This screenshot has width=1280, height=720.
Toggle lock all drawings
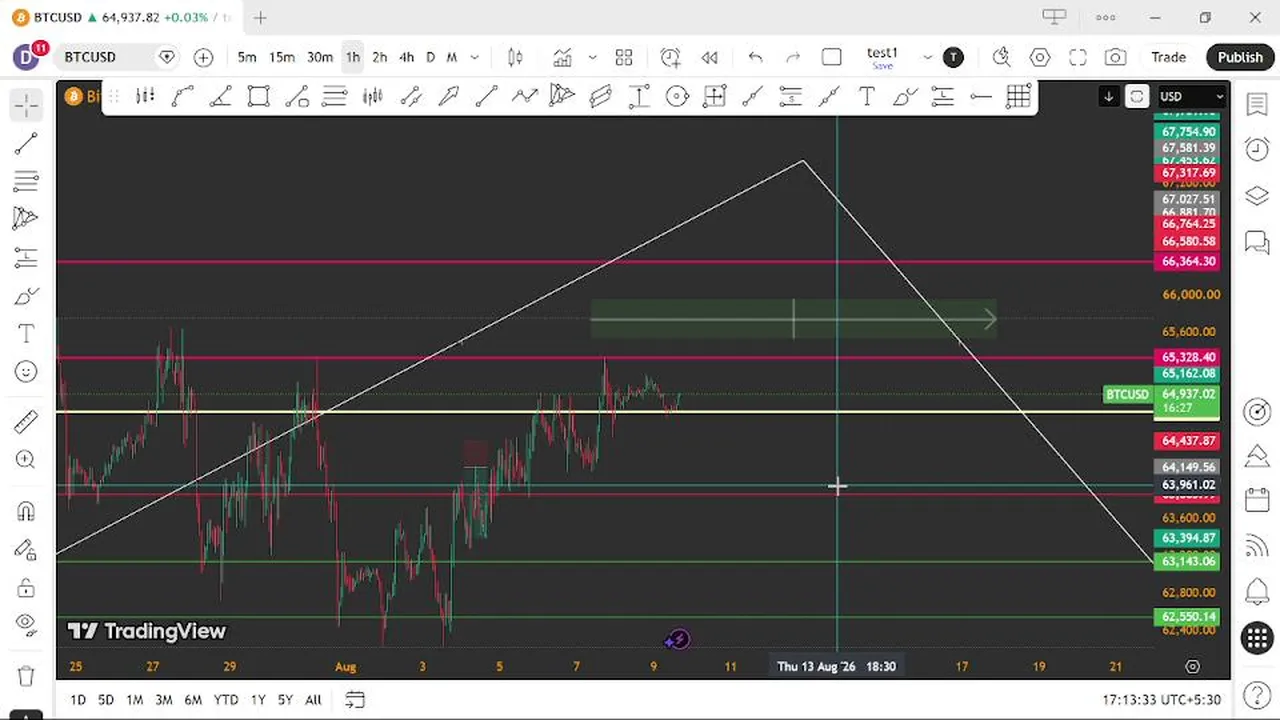26,587
